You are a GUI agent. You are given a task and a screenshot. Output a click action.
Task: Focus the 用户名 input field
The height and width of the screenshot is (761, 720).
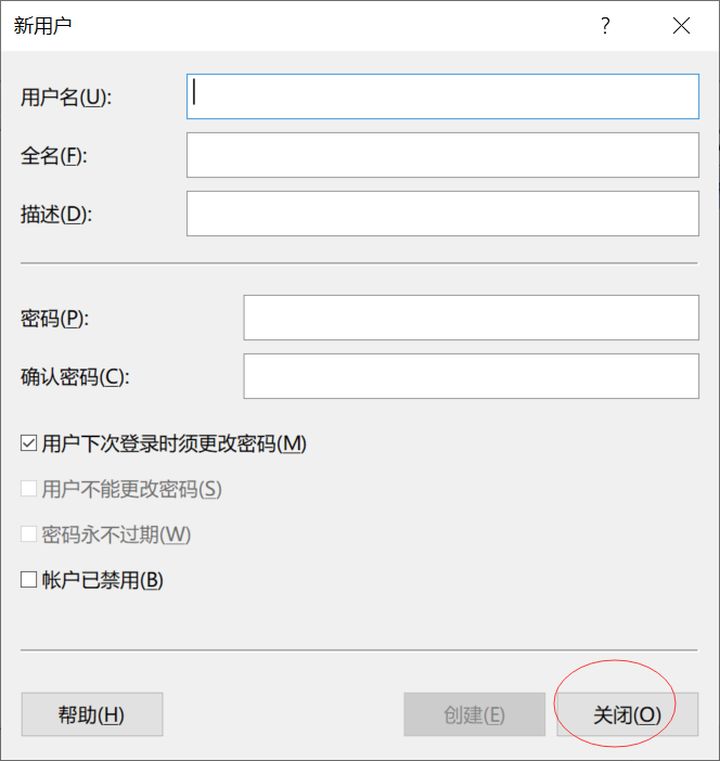442,96
